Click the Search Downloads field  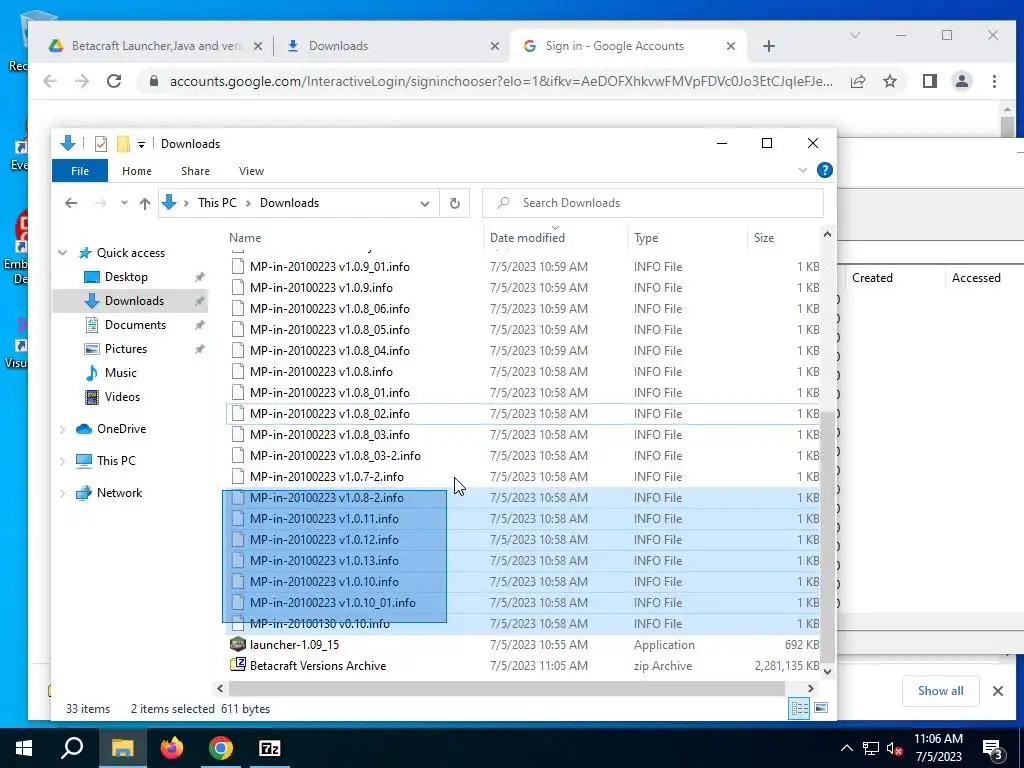coord(653,203)
